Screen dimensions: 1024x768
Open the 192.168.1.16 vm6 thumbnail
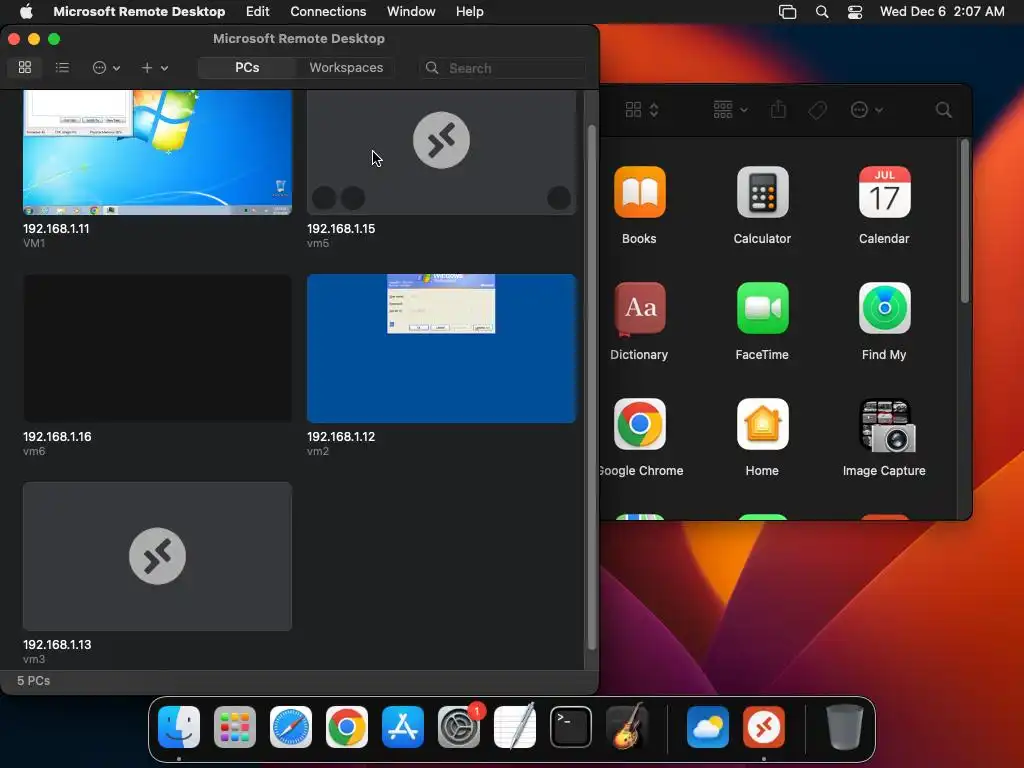pyautogui.click(x=157, y=348)
